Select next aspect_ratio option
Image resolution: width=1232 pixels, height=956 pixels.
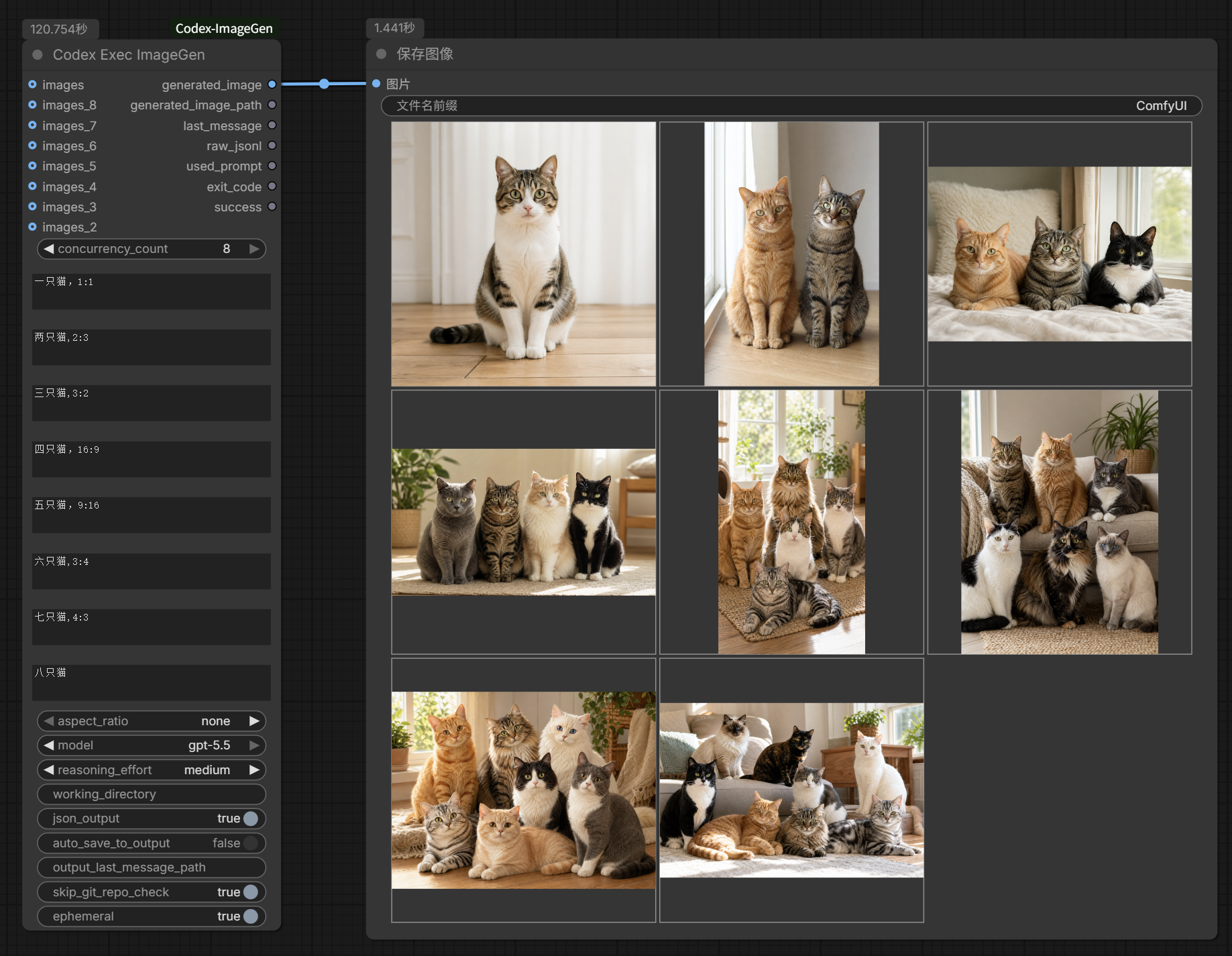(254, 721)
